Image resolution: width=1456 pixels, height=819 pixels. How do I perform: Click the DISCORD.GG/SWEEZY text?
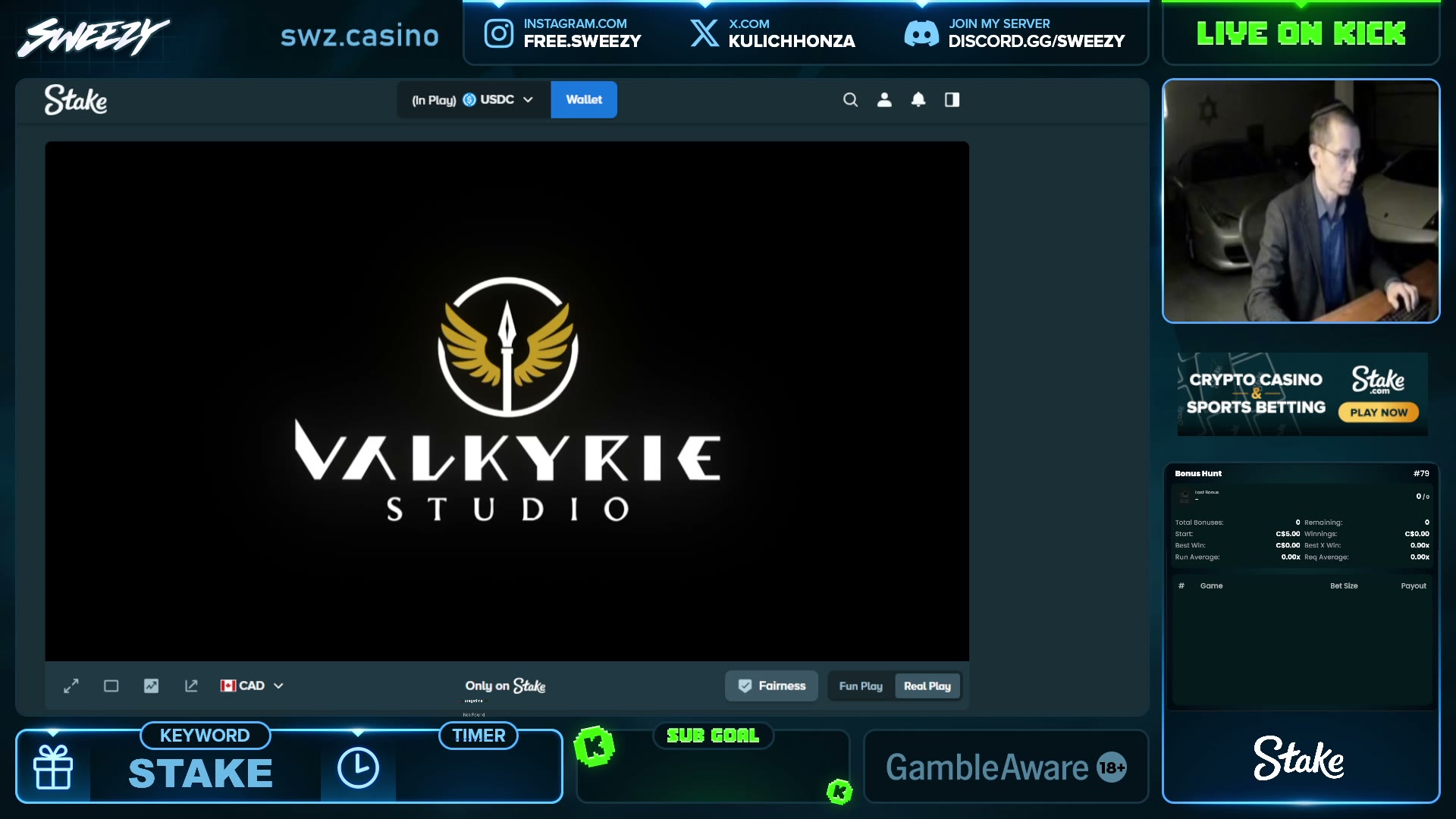tap(1037, 42)
